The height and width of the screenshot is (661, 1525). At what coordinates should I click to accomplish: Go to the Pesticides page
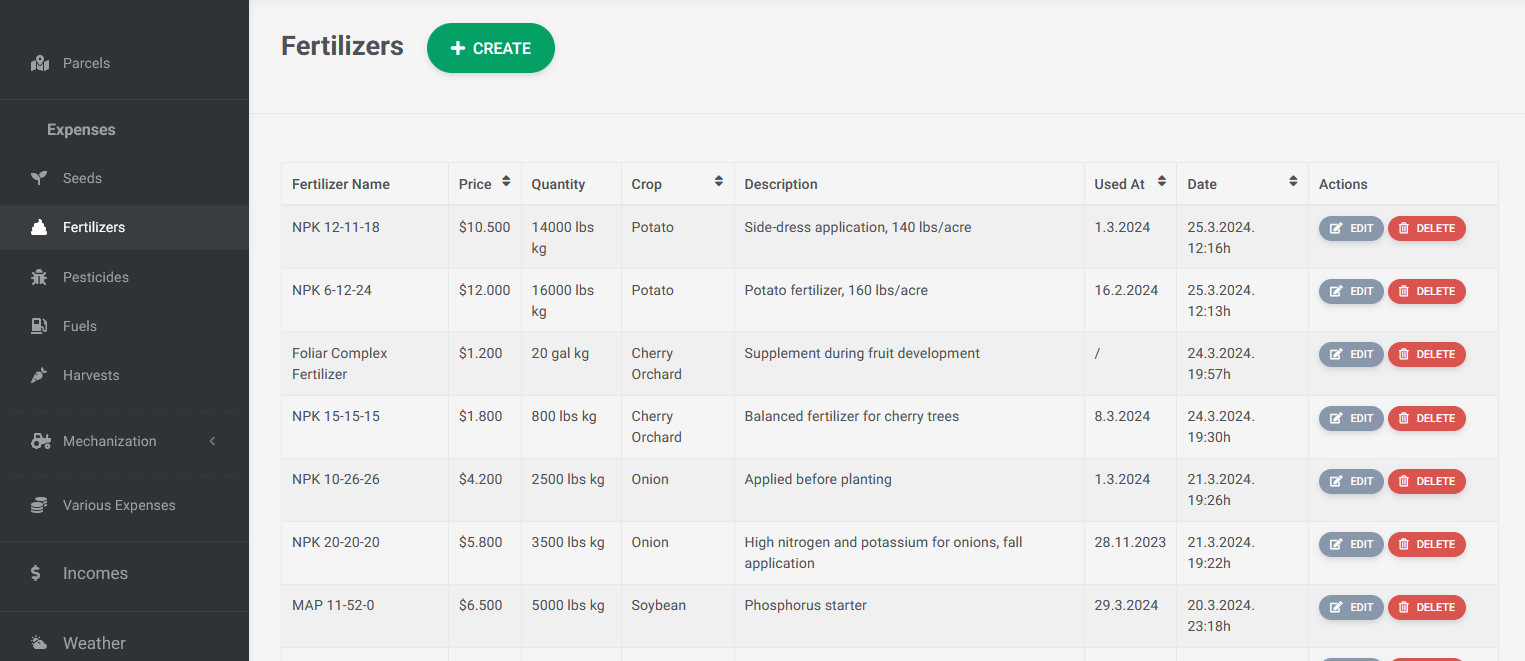[124, 277]
